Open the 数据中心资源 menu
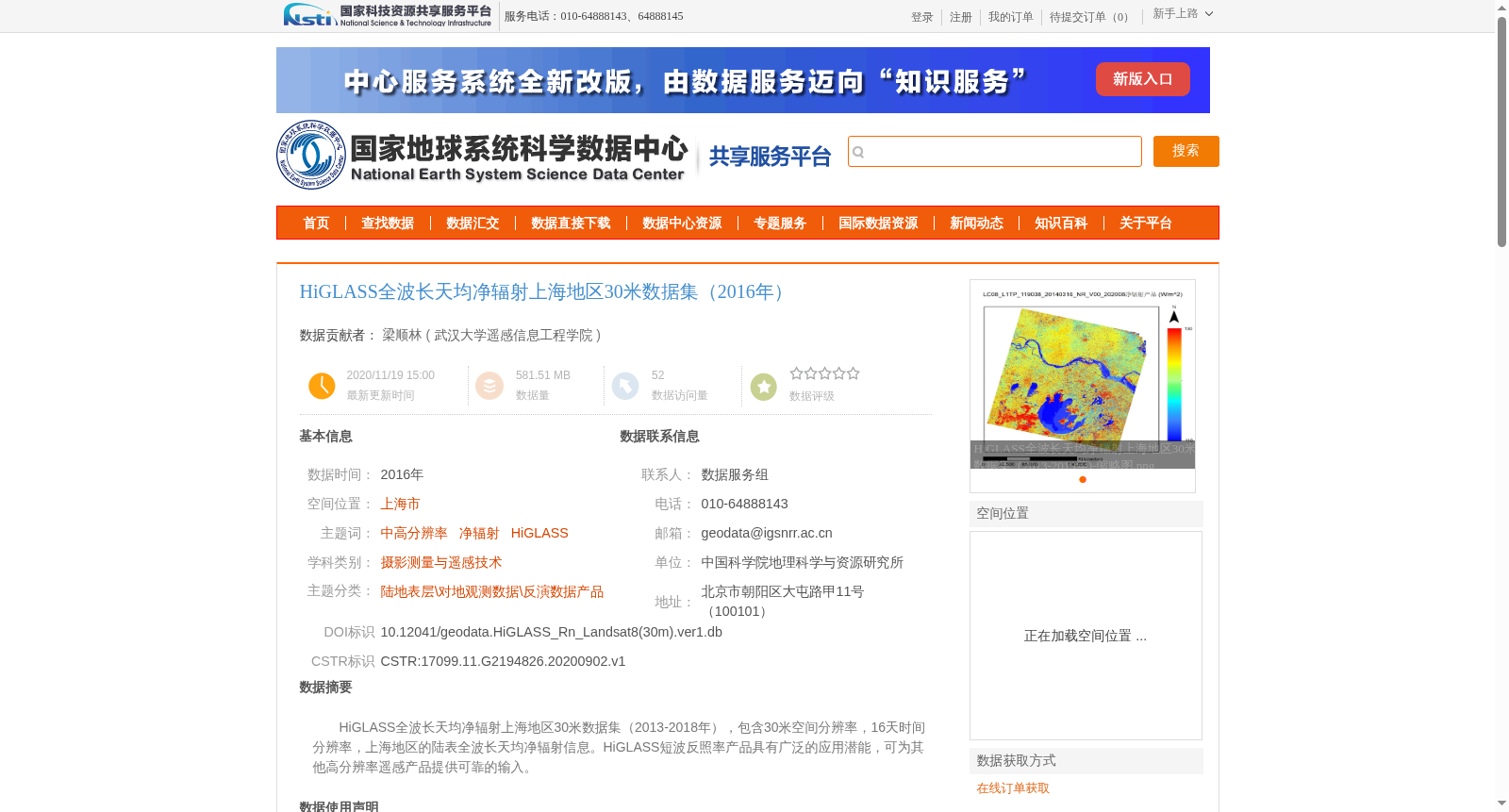Image resolution: width=1509 pixels, height=812 pixels. (x=682, y=224)
